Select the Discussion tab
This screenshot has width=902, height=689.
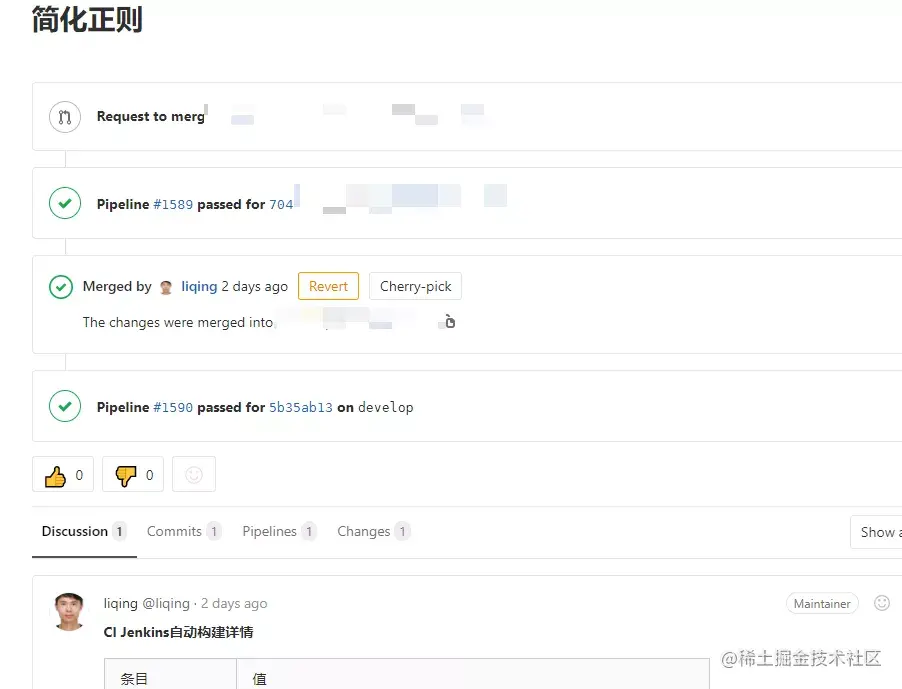coord(84,531)
